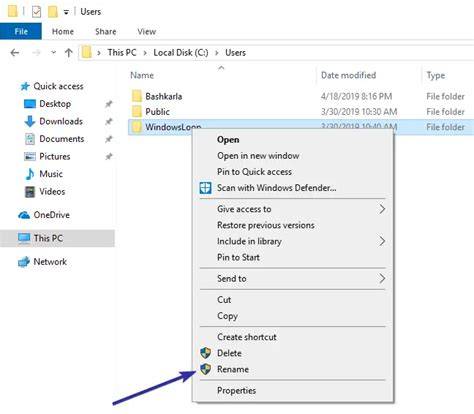Select the Public folder
The image size is (474, 414).
pyautogui.click(x=157, y=112)
